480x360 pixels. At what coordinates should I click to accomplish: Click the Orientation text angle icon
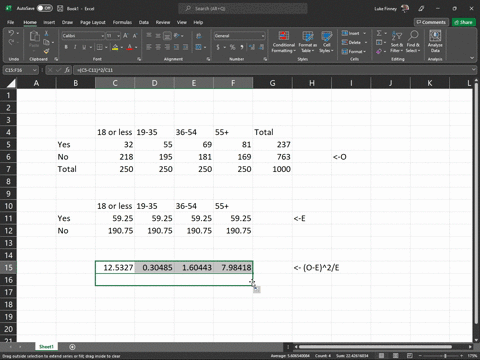[x=177, y=36]
